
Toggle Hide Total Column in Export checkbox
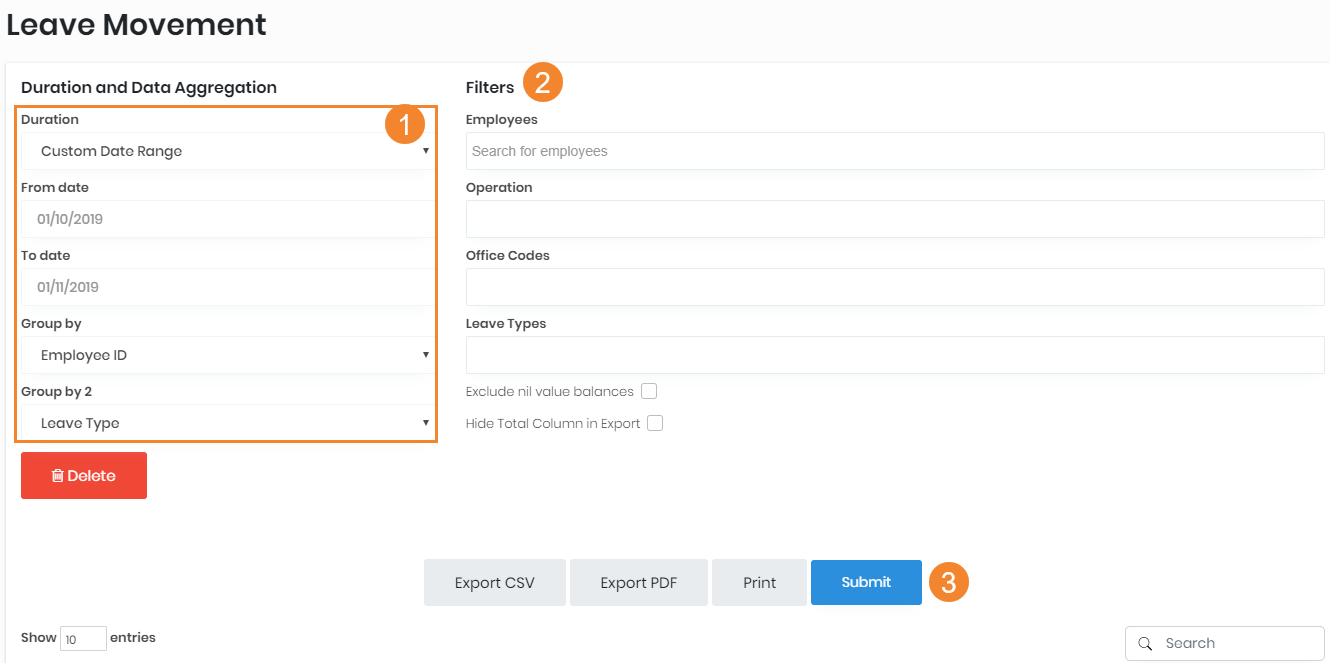coord(655,423)
